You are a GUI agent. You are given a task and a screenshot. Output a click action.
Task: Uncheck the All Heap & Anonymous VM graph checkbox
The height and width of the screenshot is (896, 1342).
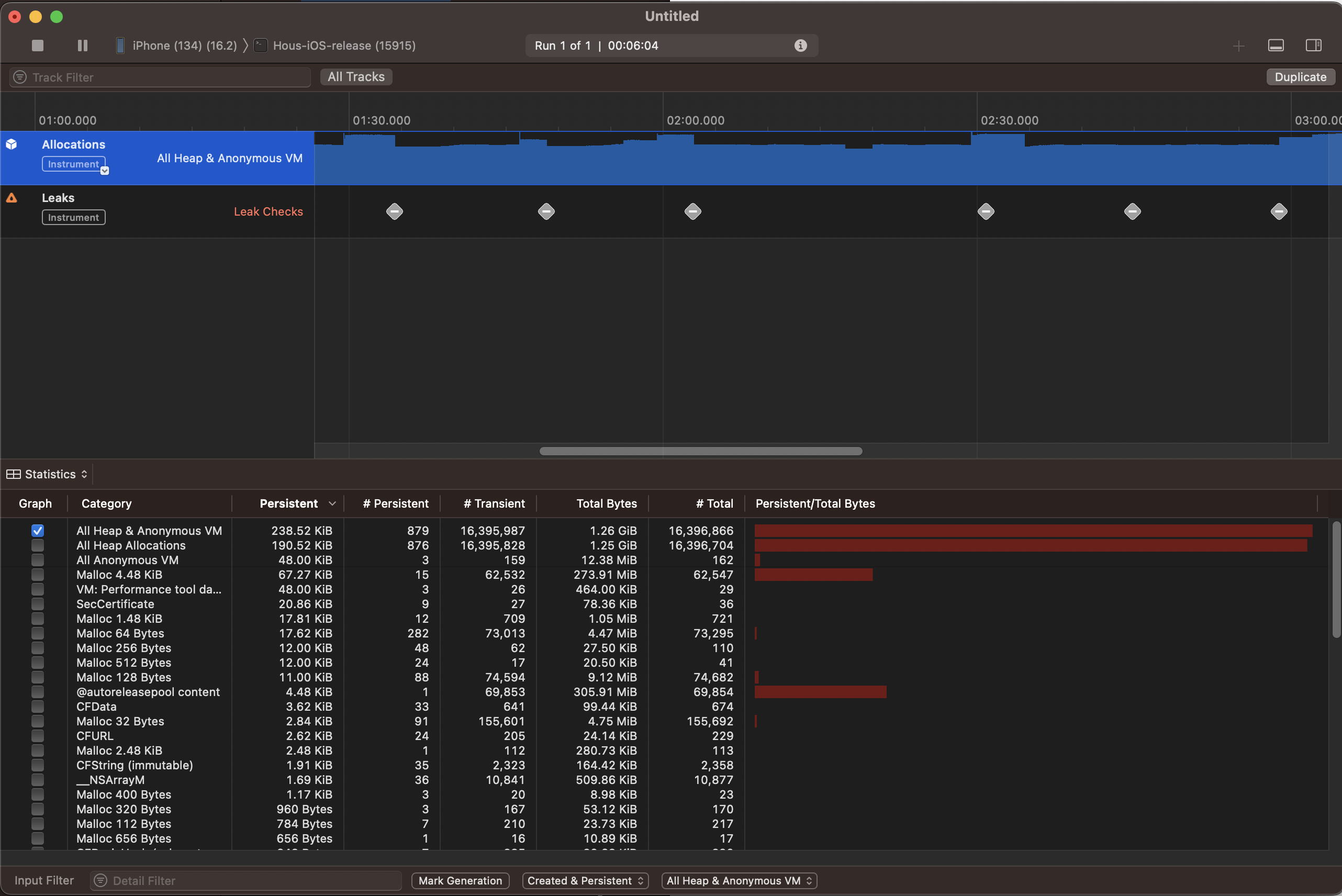[x=38, y=530]
